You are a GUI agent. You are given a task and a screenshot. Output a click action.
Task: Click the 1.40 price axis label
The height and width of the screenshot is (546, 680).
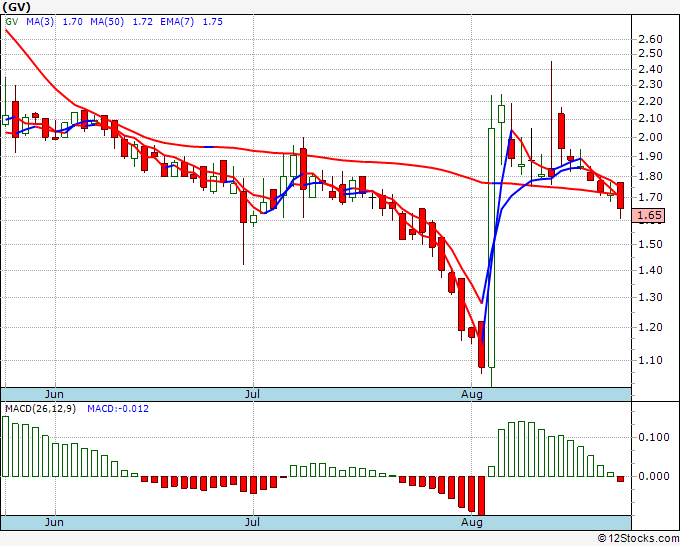[x=650, y=270]
